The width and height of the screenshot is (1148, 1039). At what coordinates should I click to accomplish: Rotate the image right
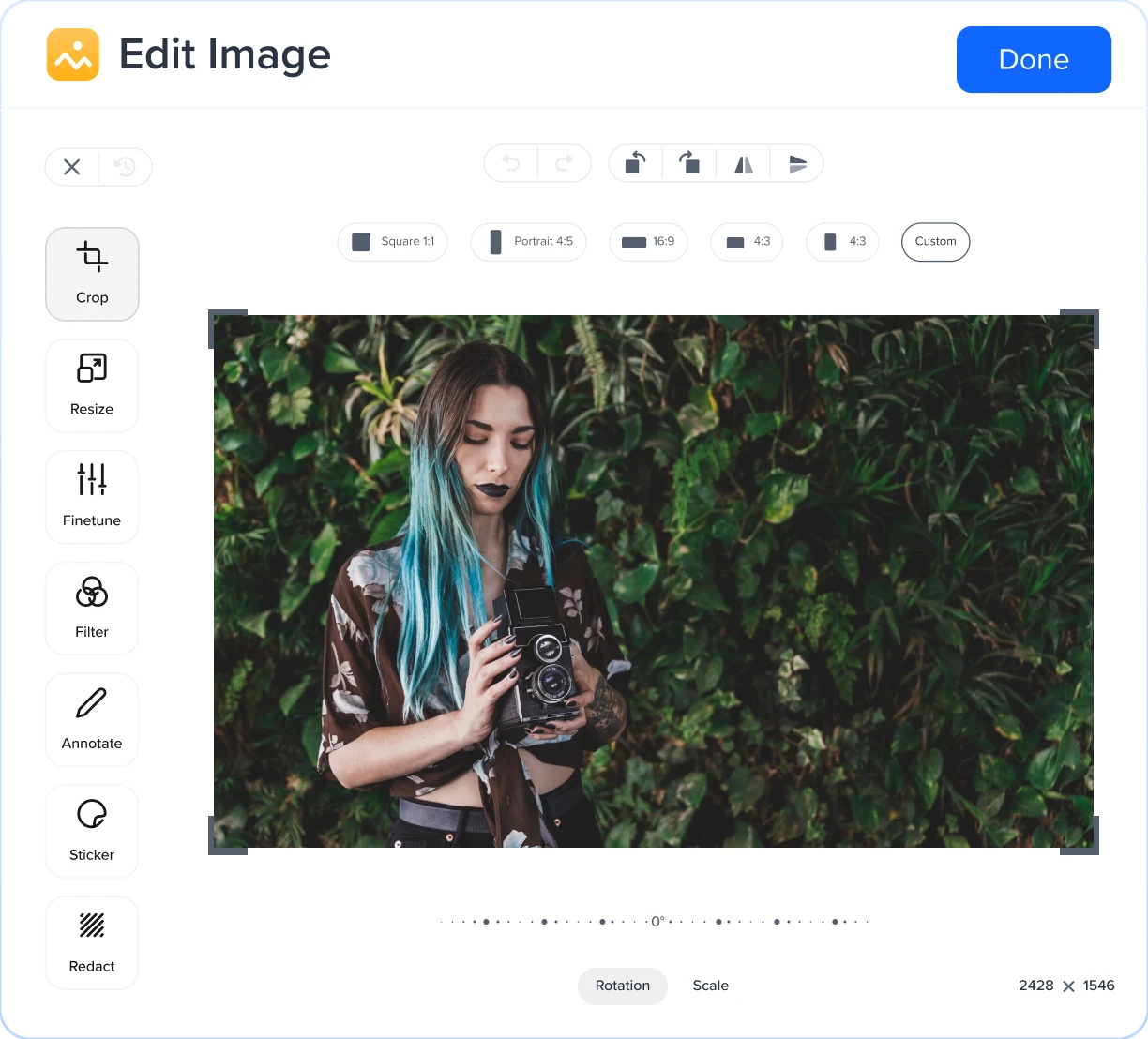coord(689,163)
